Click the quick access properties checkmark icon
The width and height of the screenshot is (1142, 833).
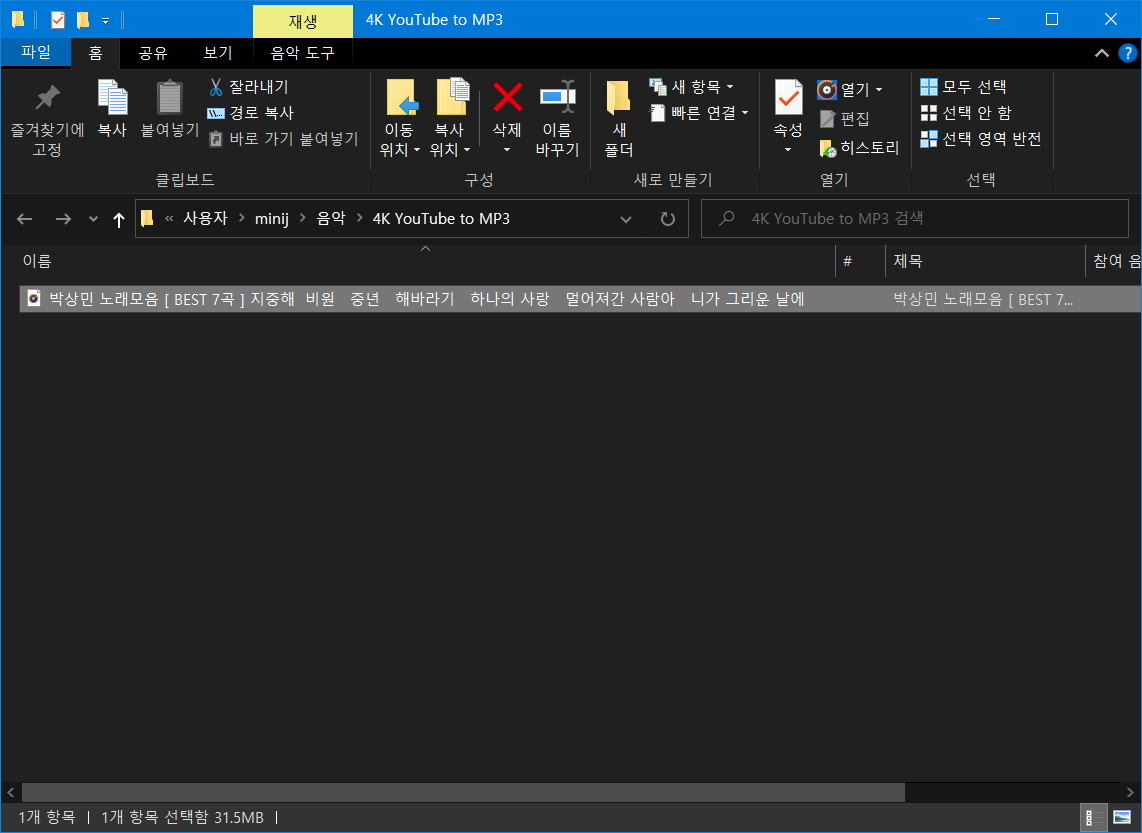tap(58, 20)
